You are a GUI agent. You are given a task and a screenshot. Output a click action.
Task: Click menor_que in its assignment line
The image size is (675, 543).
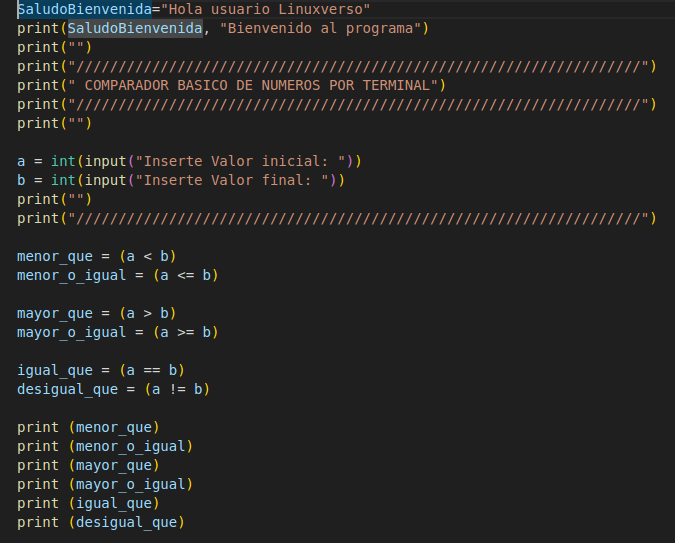(x=55, y=256)
